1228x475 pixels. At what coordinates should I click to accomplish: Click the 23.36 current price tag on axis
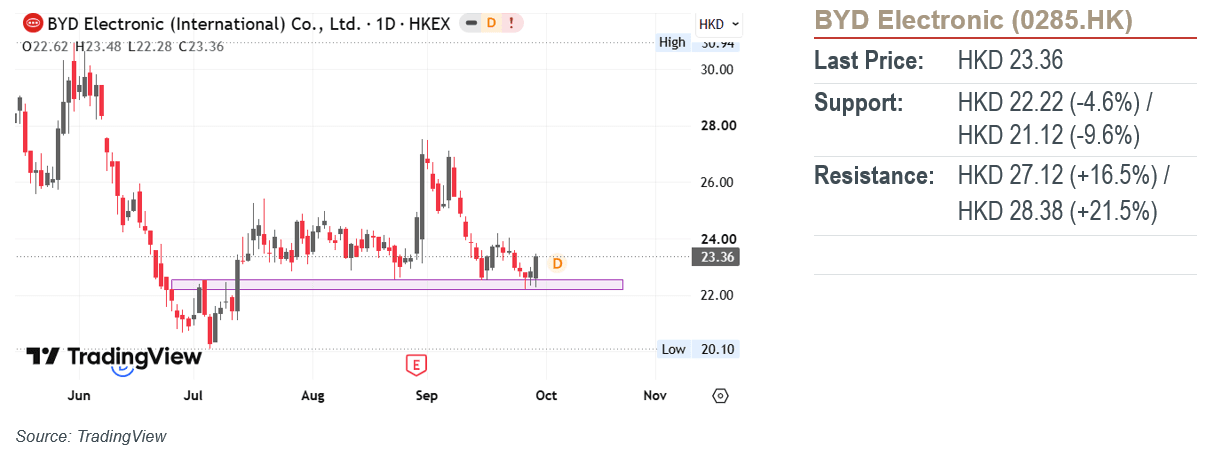coord(716,257)
